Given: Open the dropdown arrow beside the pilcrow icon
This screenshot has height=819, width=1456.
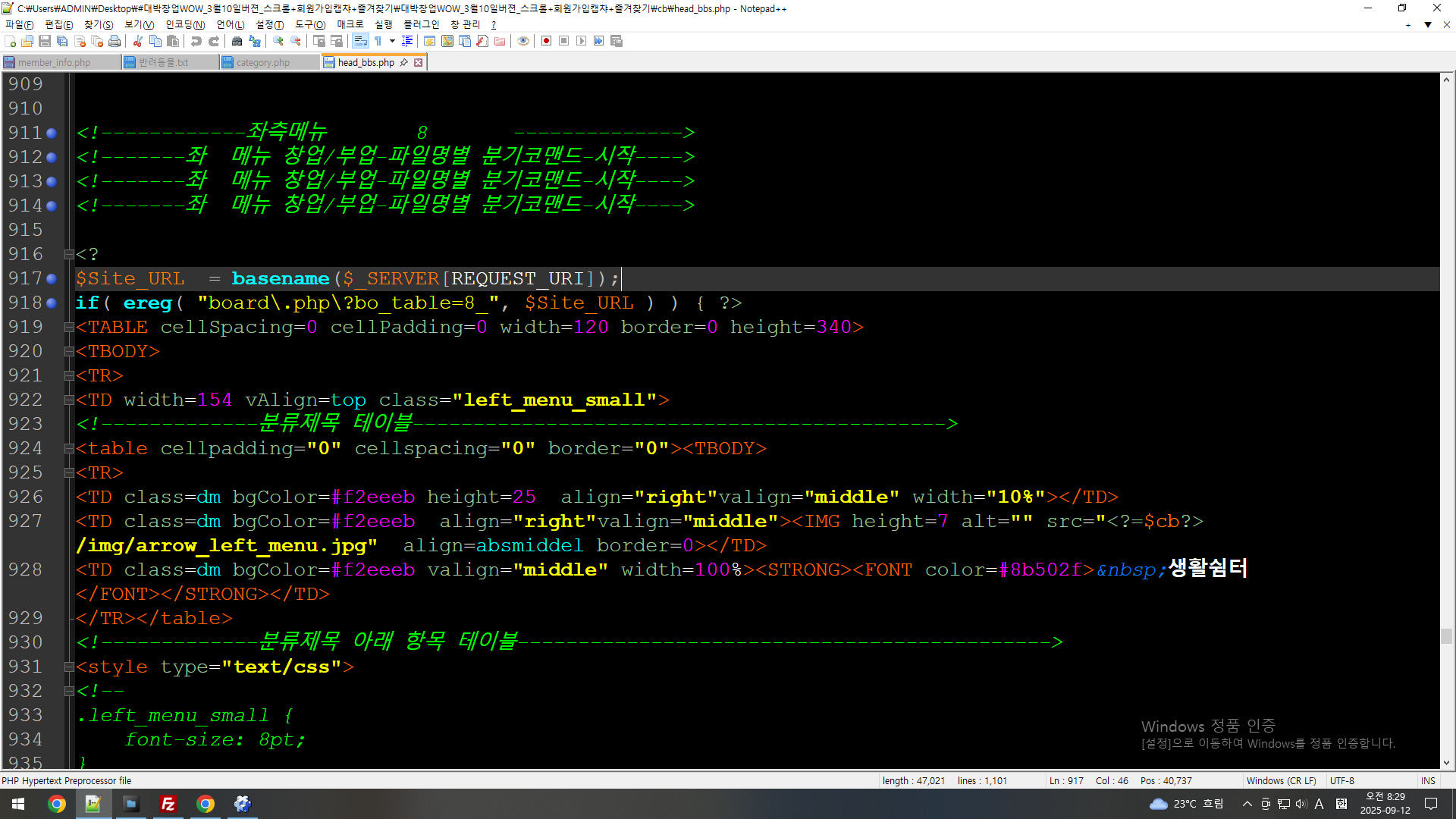Looking at the screenshot, I should [392, 41].
